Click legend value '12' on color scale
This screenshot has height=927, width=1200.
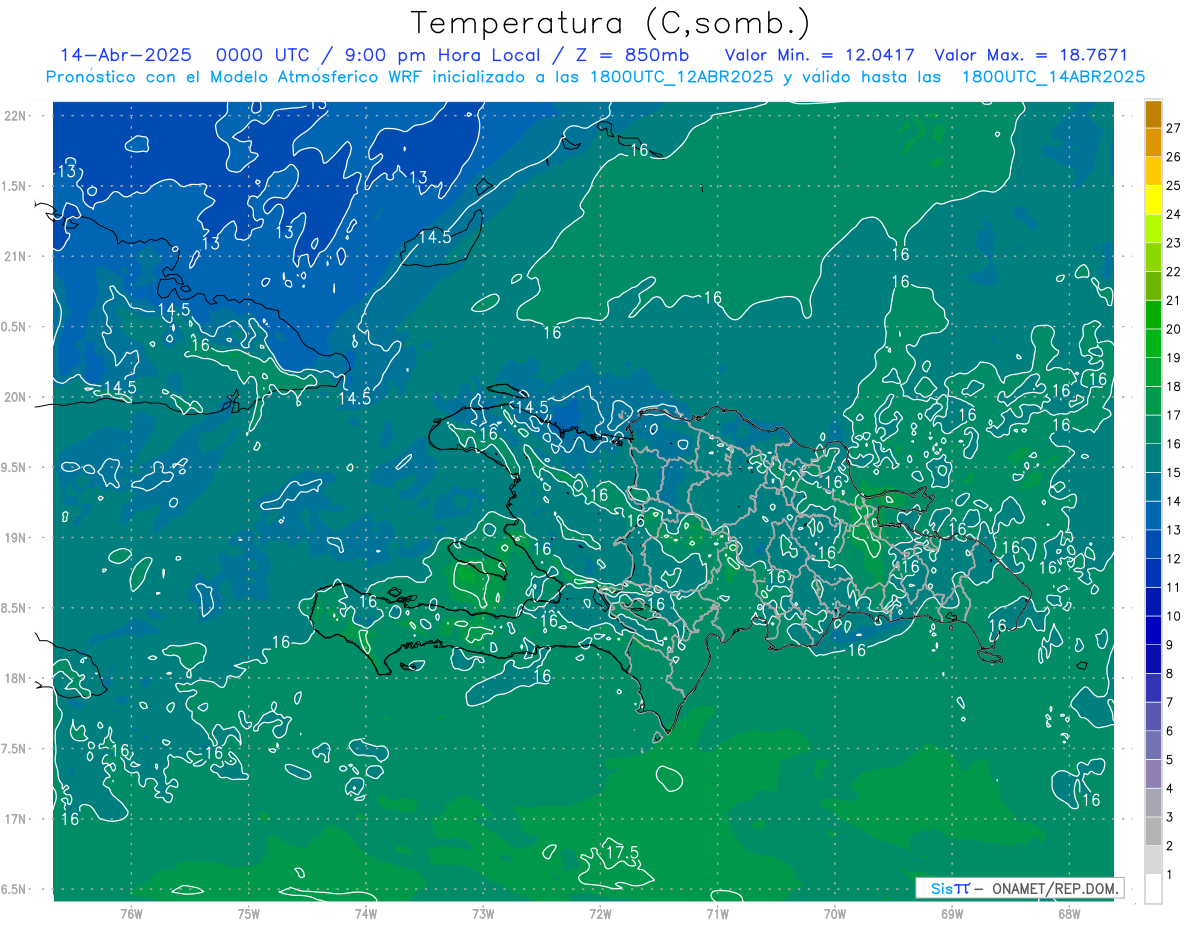click(x=1174, y=559)
